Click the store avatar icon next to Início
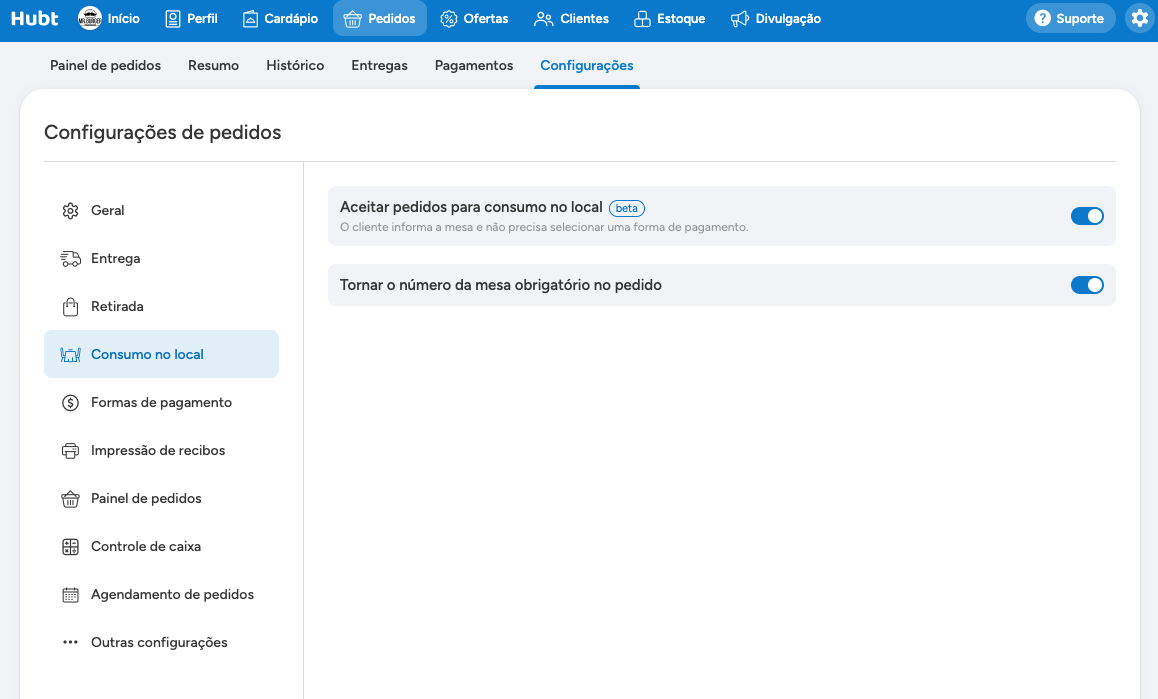The image size is (1158, 699). pyautogui.click(x=90, y=18)
